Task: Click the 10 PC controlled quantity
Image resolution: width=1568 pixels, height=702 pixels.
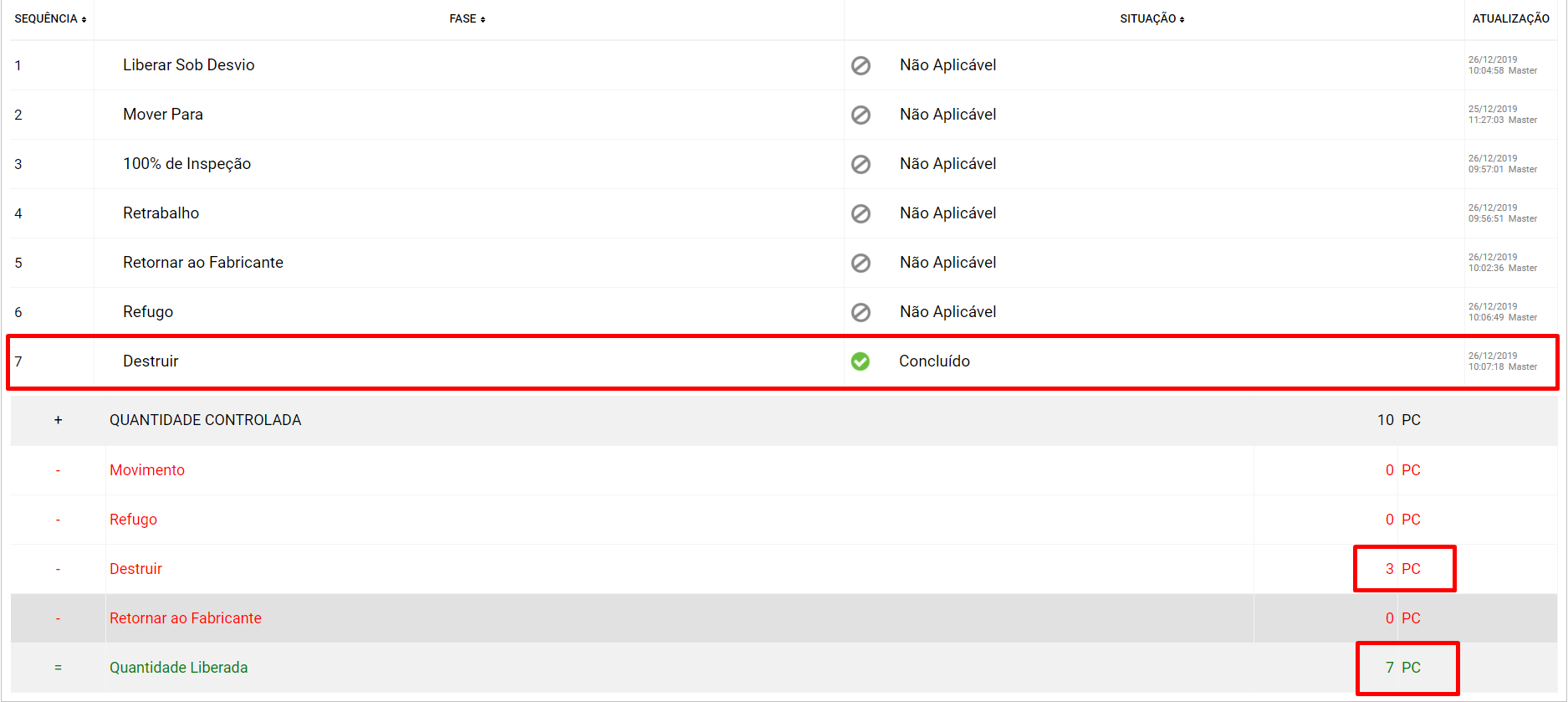Action: 1399,420
